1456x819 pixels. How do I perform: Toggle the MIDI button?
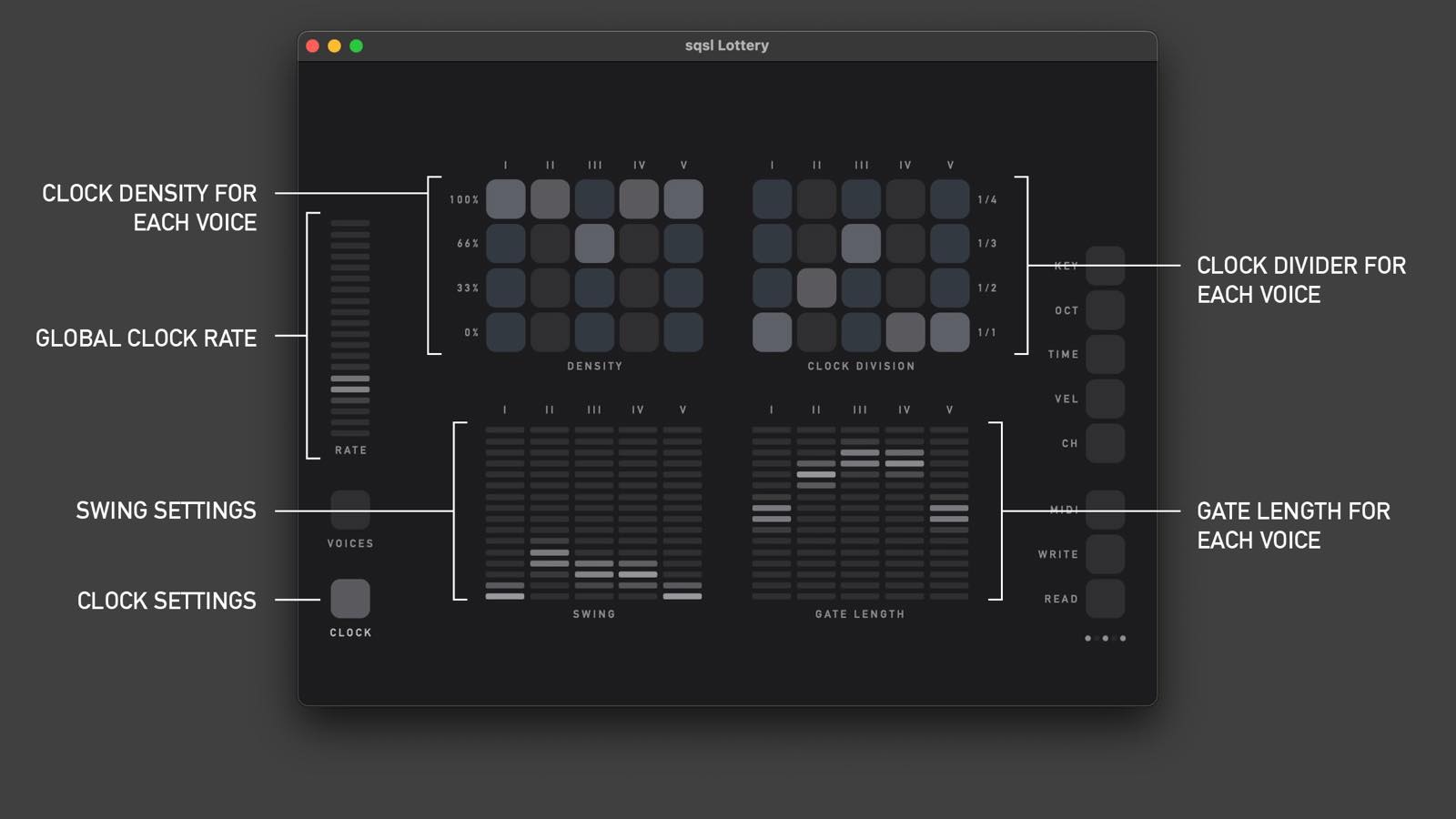click(x=1105, y=510)
